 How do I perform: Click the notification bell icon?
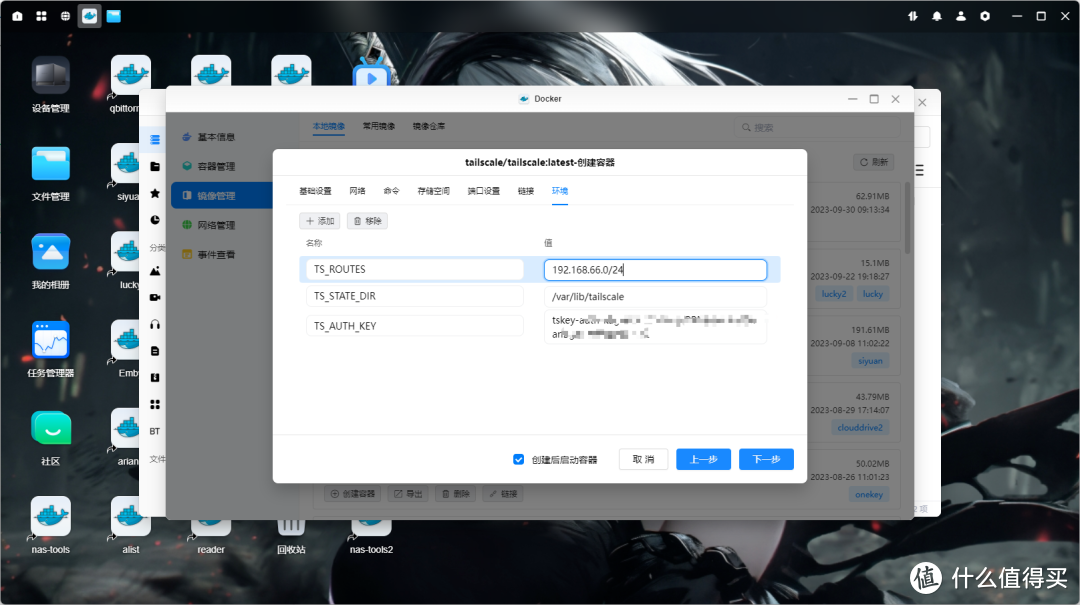click(x=937, y=16)
